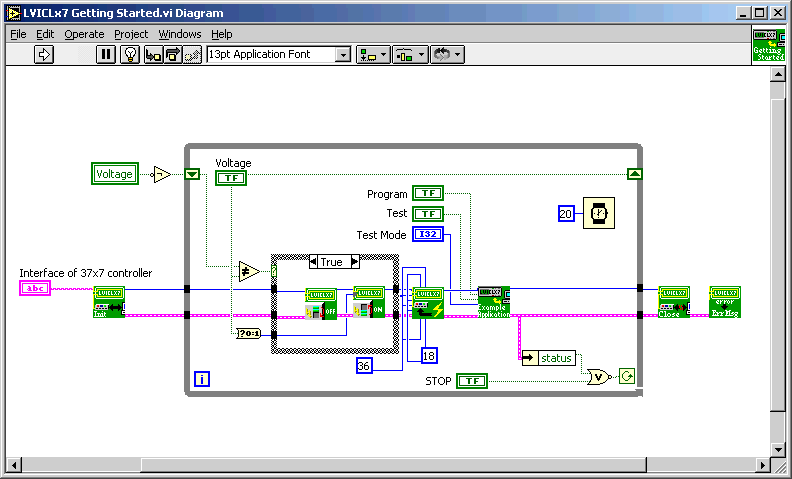The height and width of the screenshot is (479, 792).
Task: Click the 'Test Mode' label text
Action: [x=381, y=235]
